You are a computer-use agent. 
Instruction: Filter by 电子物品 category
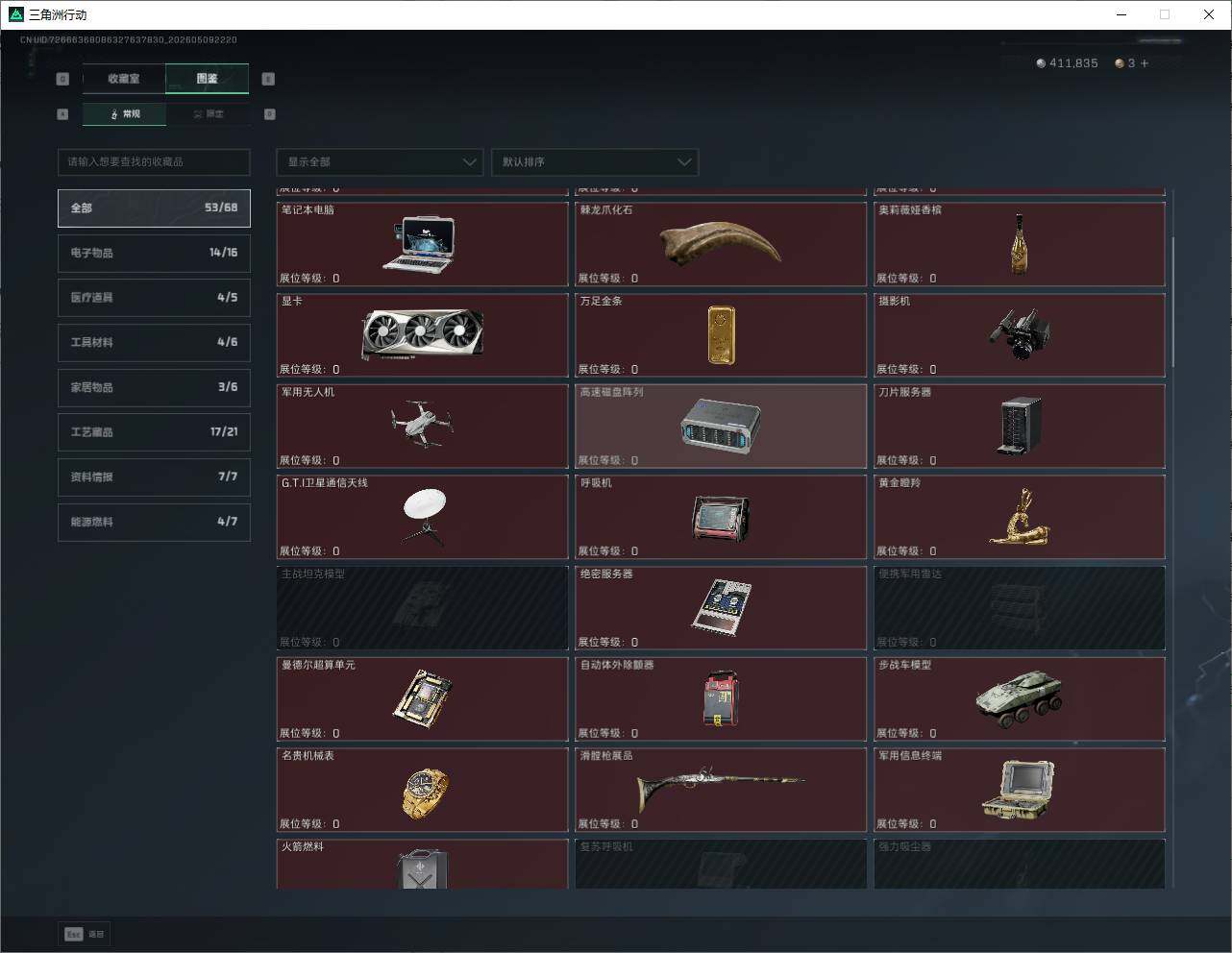pos(154,253)
